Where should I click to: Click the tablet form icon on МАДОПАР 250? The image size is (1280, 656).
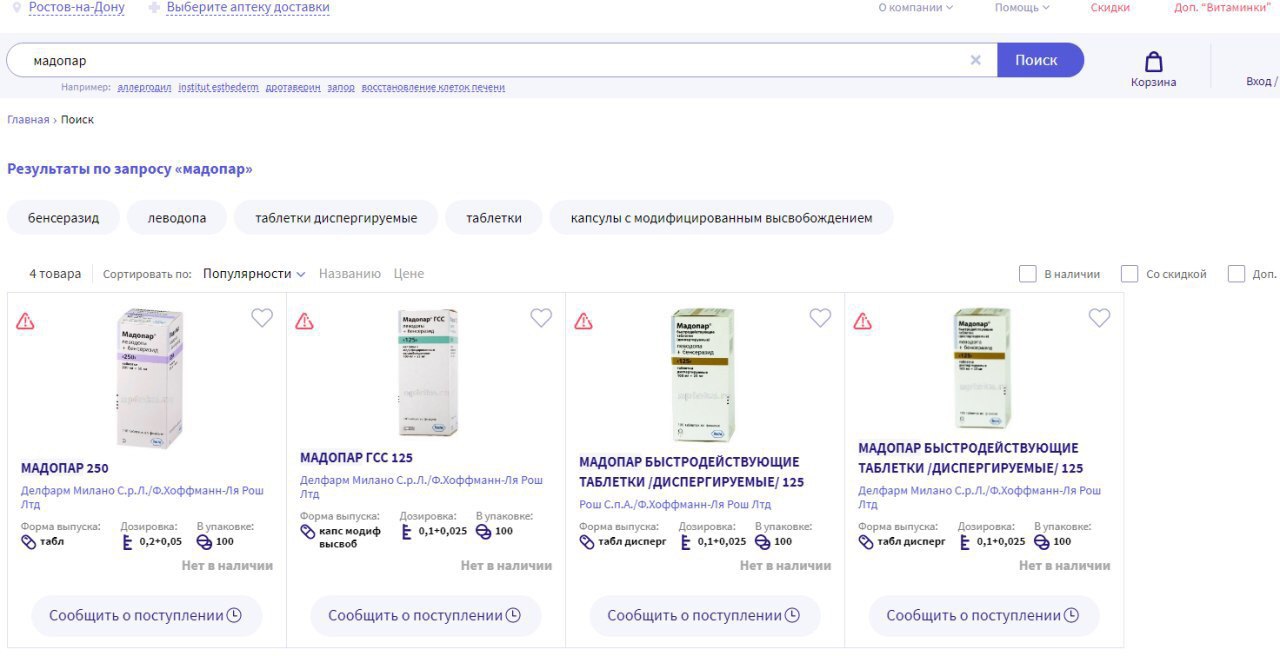(28, 542)
